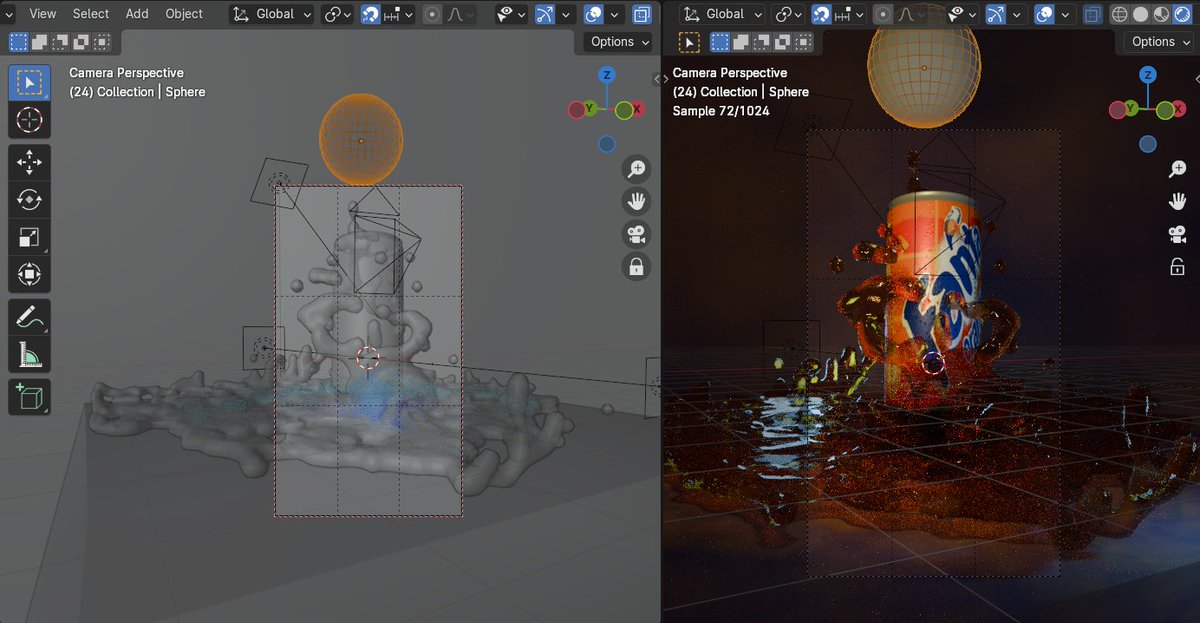This screenshot has height=623, width=1200.
Task: Open the Object menu
Action: (x=184, y=14)
